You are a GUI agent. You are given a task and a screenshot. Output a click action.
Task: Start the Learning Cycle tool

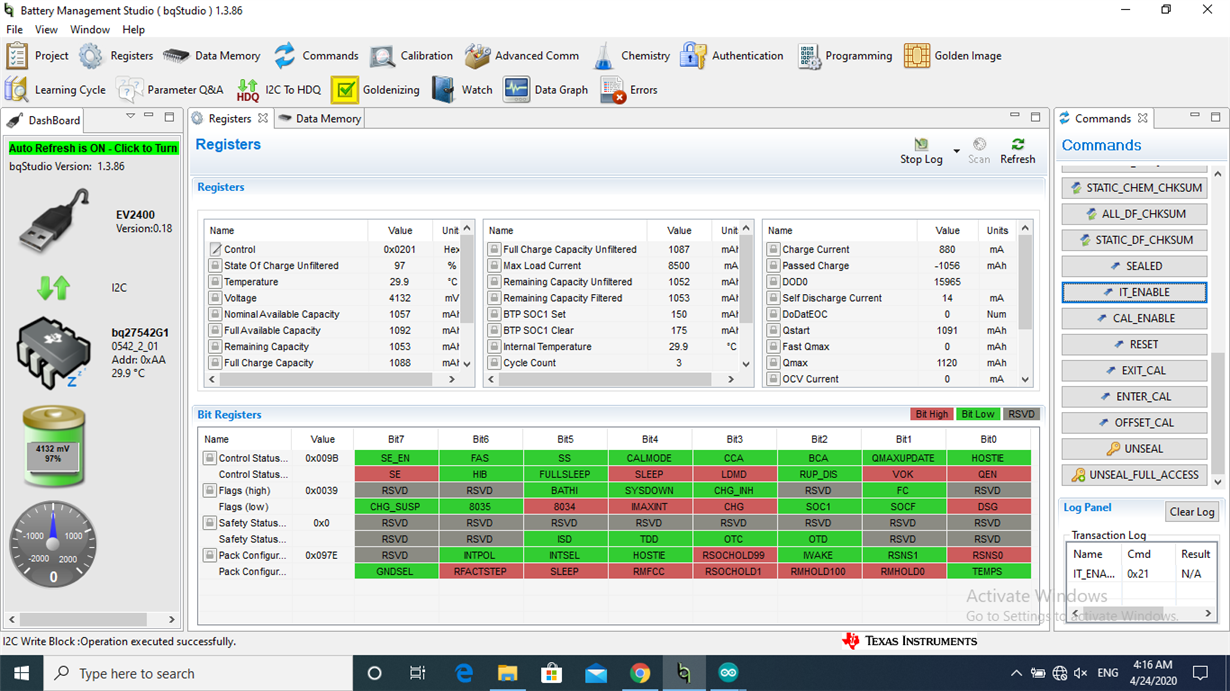(55, 90)
